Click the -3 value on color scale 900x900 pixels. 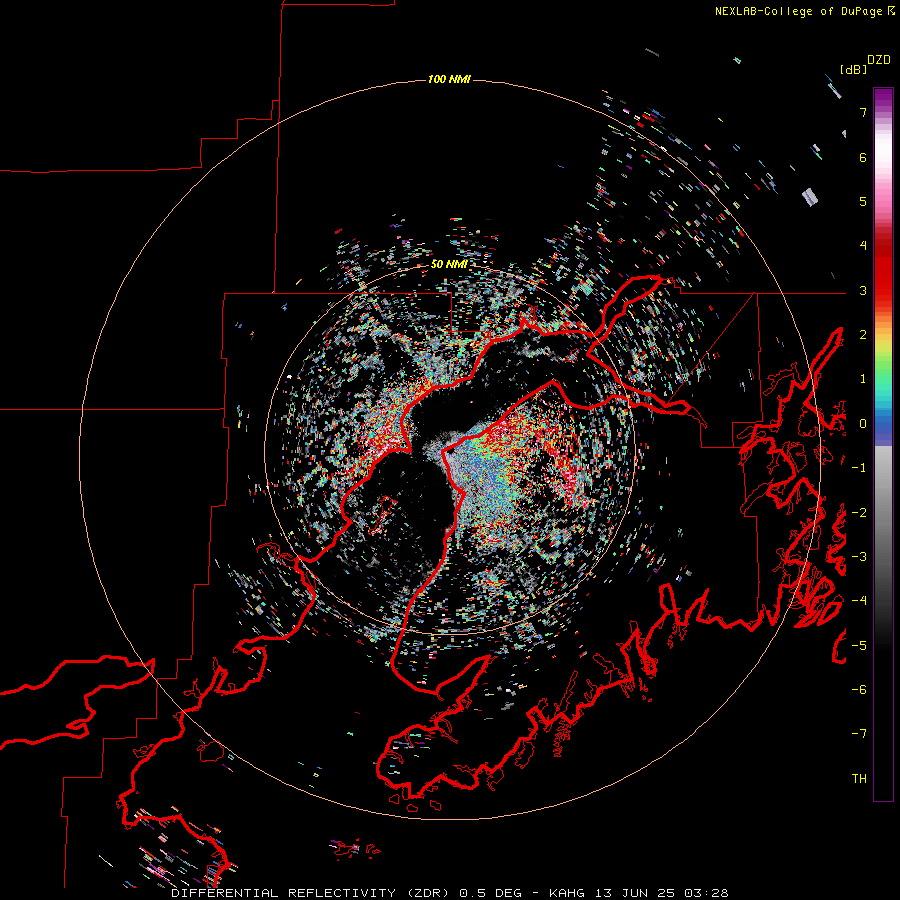pos(859,557)
